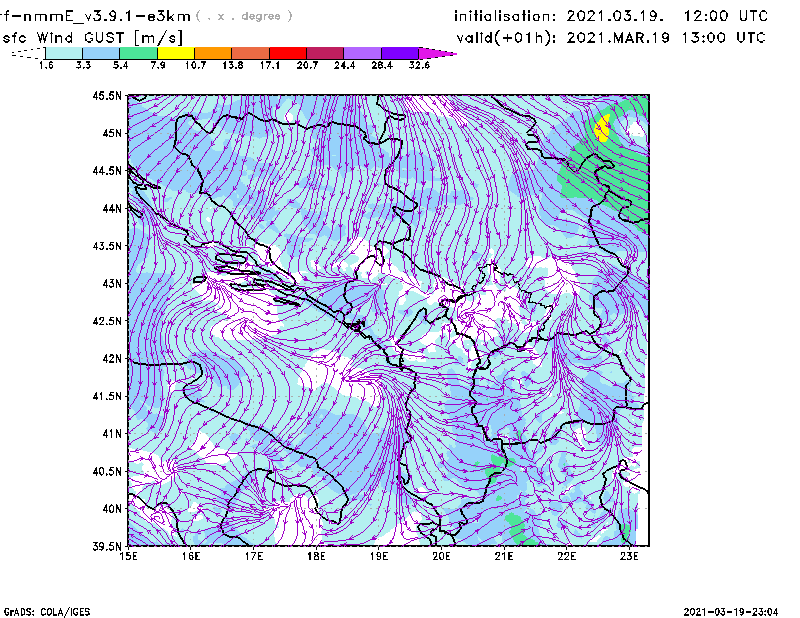Click the 'GrADS: COLA/IGES' credit text
The width and height of the screenshot is (800, 618).
click(47, 612)
